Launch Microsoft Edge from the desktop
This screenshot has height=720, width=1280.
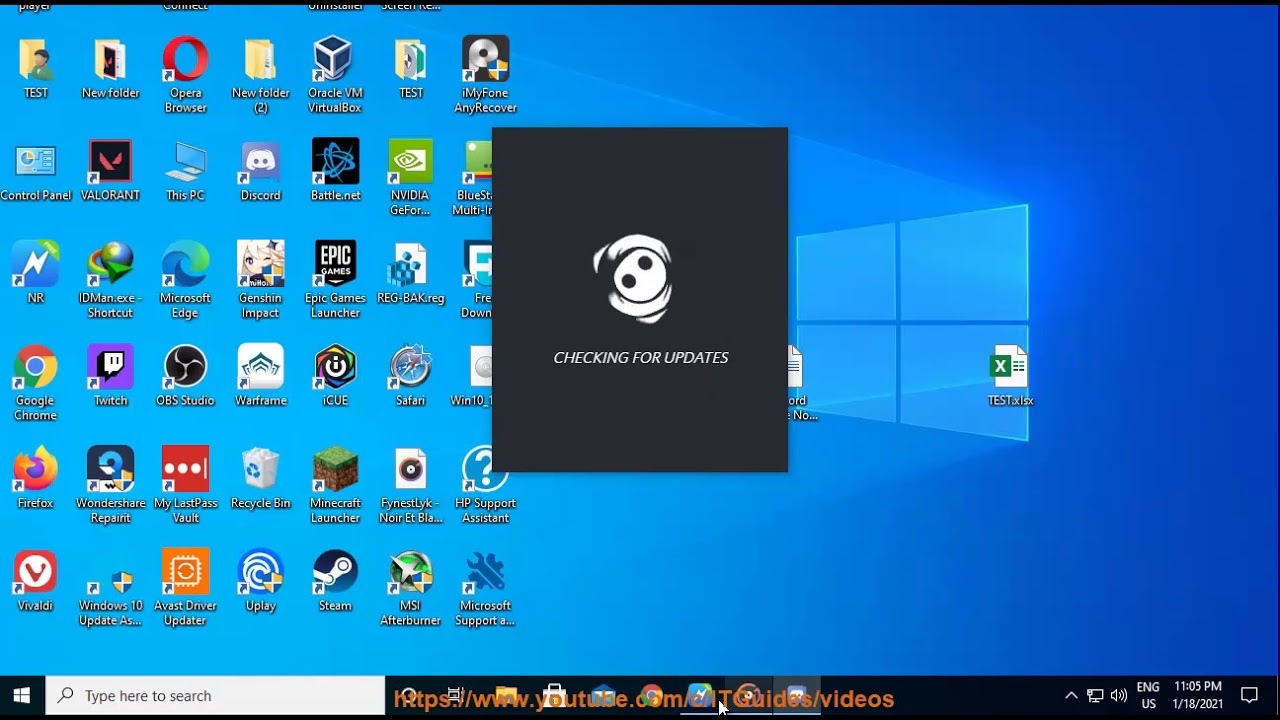(185, 280)
